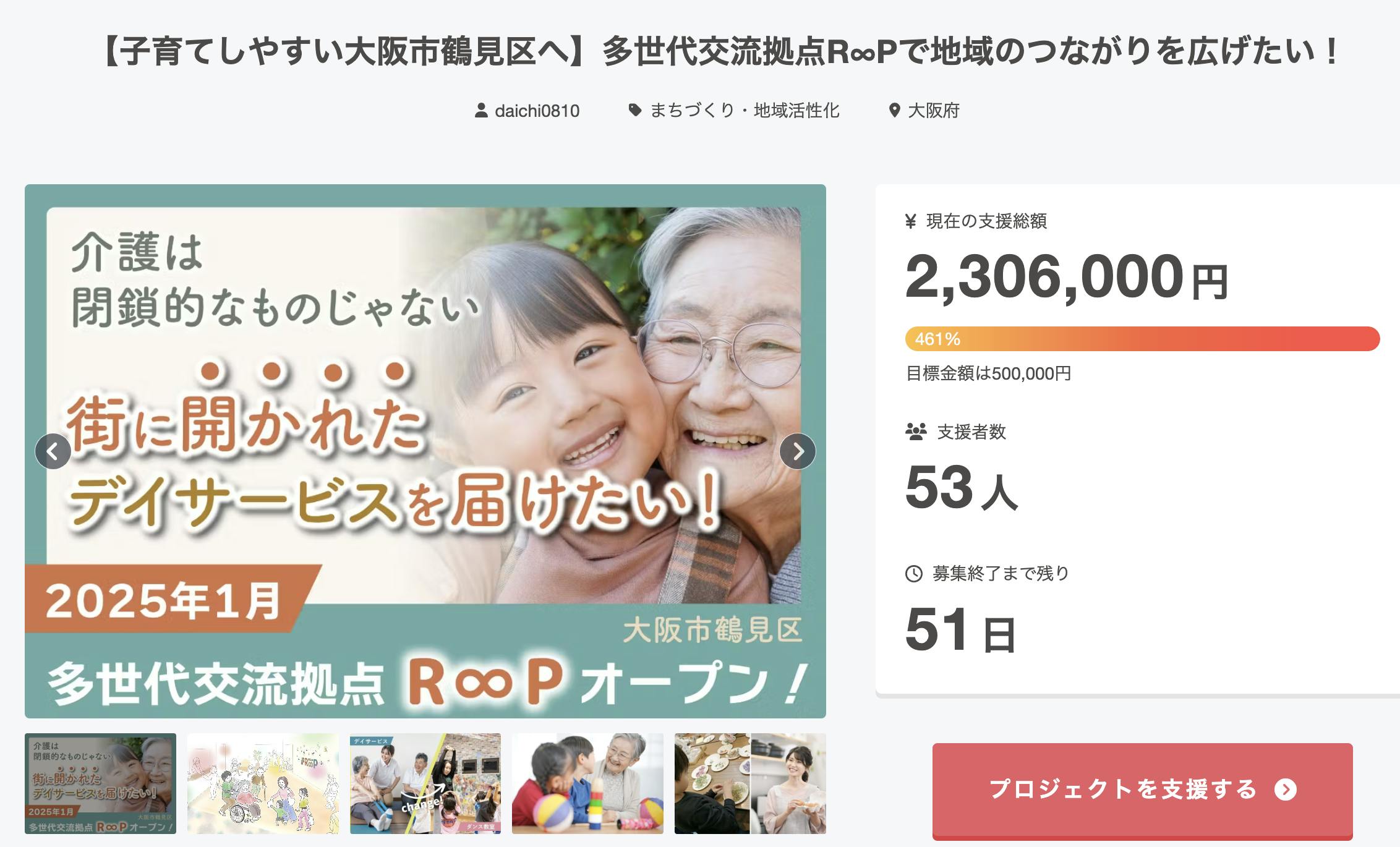The image size is (1400, 847).
Task: Open the 大阪府 location link
Action: pos(933,111)
